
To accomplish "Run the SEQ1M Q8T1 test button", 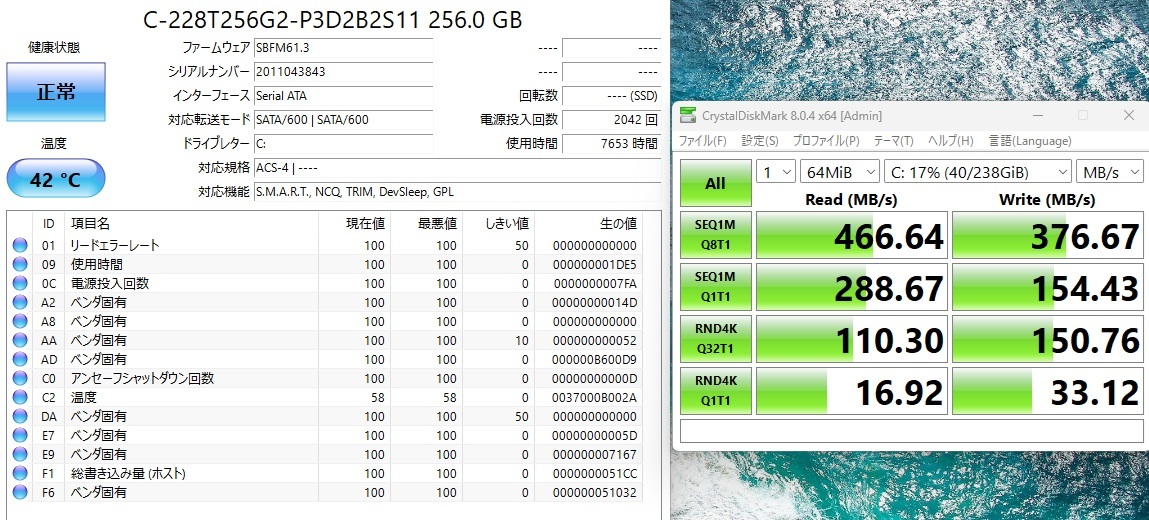I will point(715,236).
